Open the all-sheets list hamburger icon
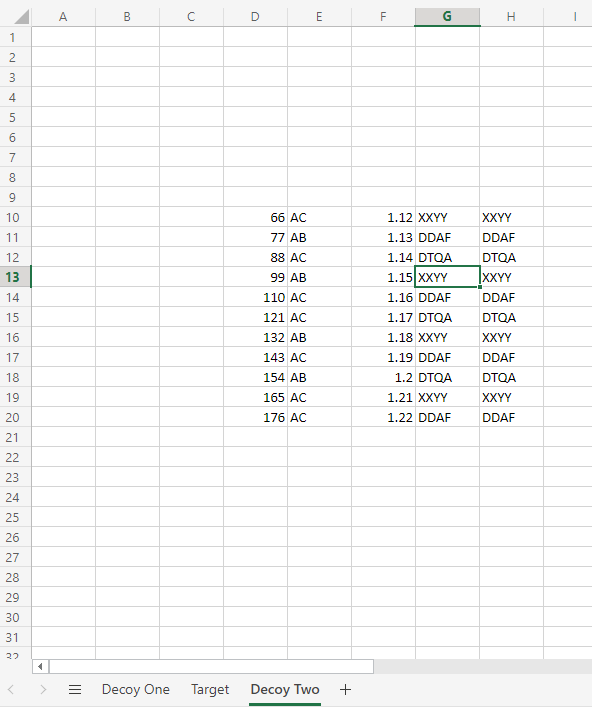The image size is (592, 707). pyautogui.click(x=75, y=689)
